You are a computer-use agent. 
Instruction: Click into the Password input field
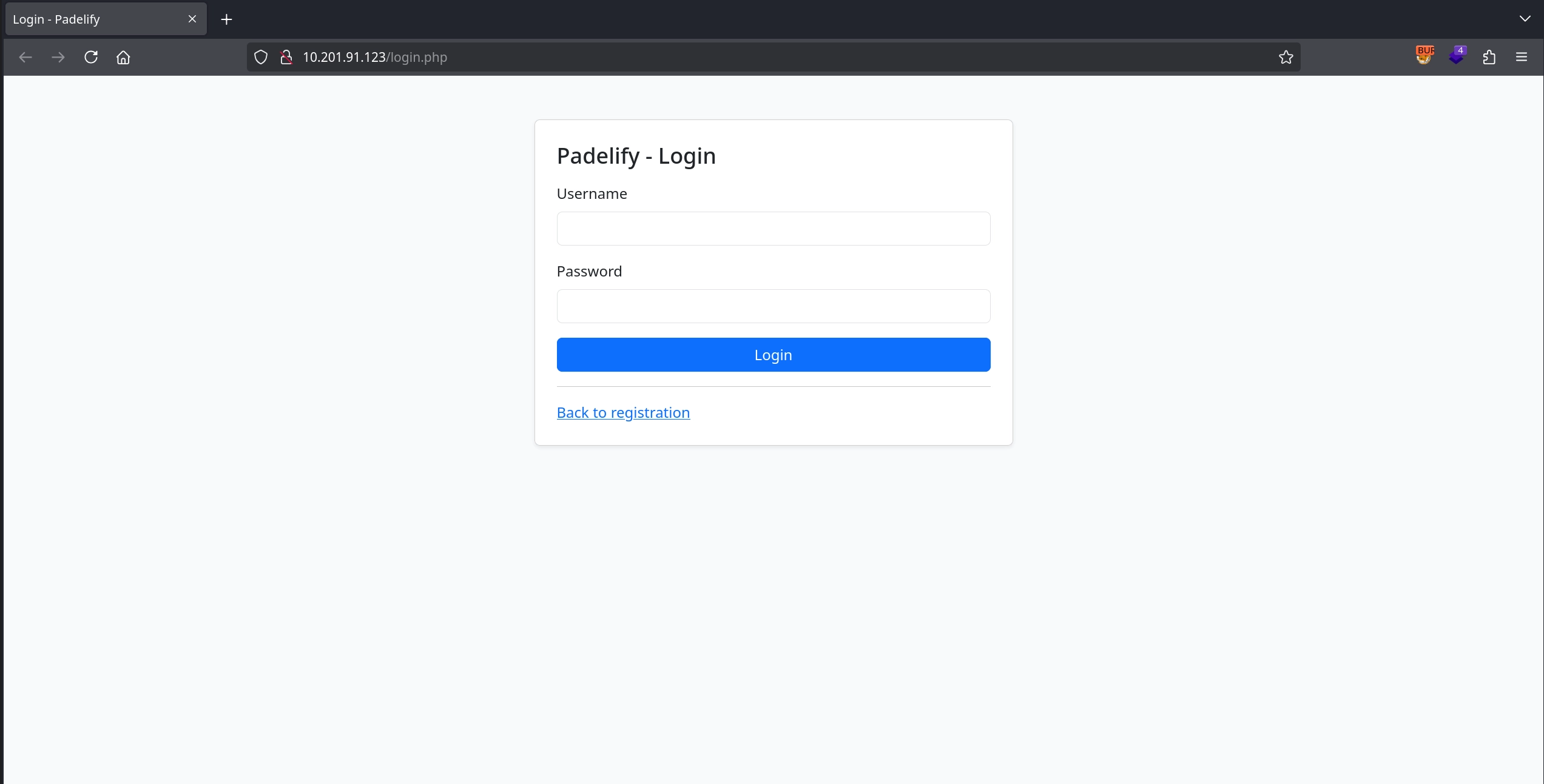tap(773, 306)
